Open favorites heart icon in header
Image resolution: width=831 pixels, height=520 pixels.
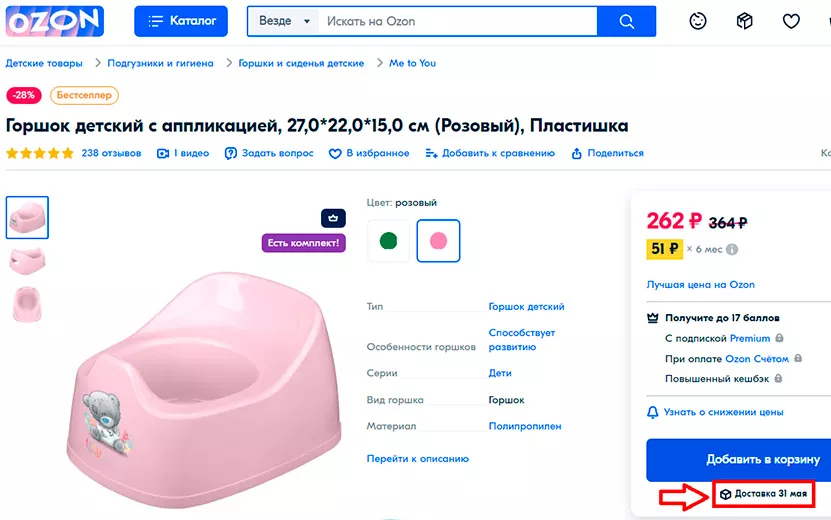point(791,21)
